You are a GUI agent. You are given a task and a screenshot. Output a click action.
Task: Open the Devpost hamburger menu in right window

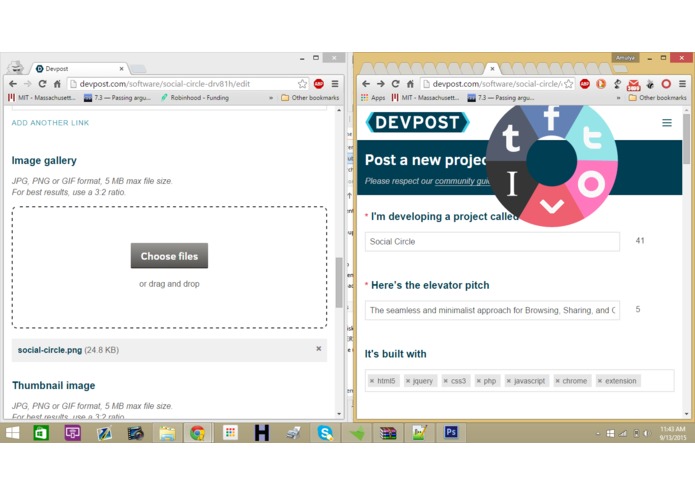[667, 123]
